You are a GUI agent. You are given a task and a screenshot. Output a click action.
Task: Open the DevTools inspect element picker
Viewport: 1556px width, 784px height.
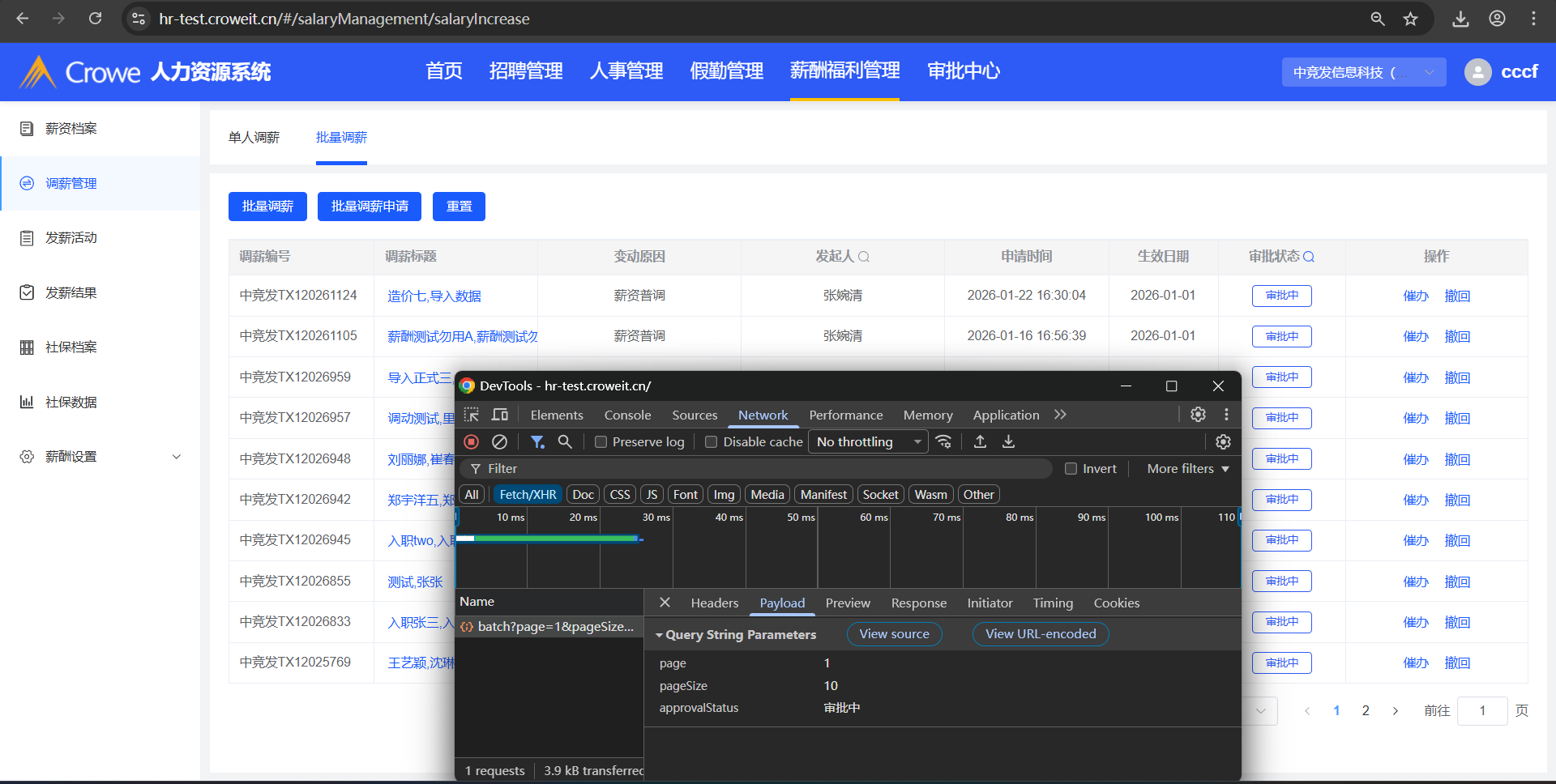click(x=471, y=415)
